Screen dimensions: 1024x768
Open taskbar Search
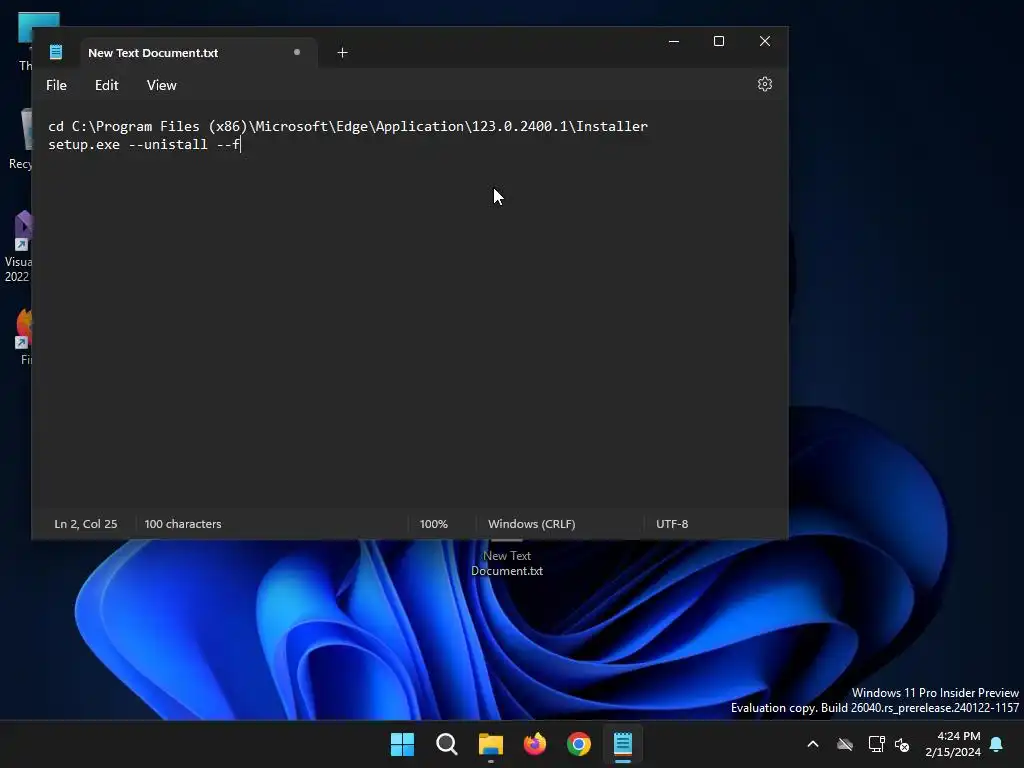(x=447, y=744)
